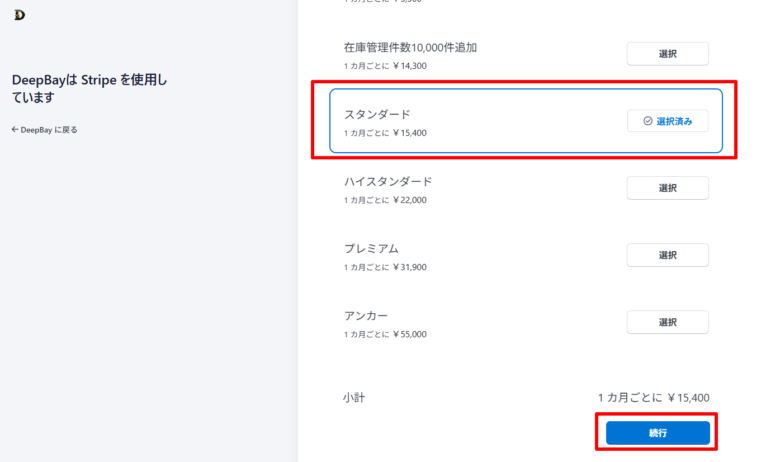The image size is (780, 462).
Task: Select the アンカー plan
Action: [668, 322]
